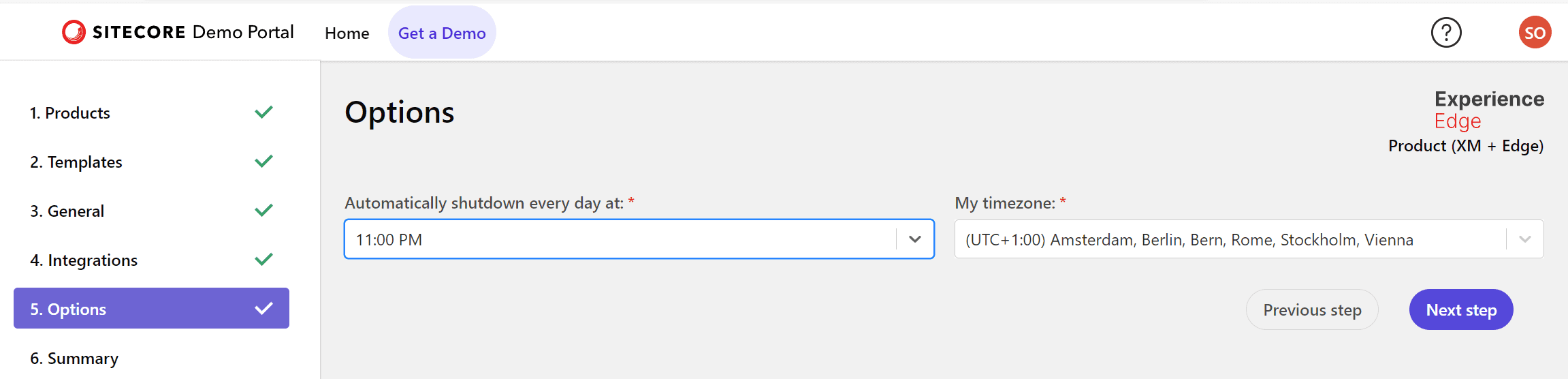Select step 4. Integrations in sidebar
Viewport: 1568px width, 379px height.
click(x=84, y=260)
